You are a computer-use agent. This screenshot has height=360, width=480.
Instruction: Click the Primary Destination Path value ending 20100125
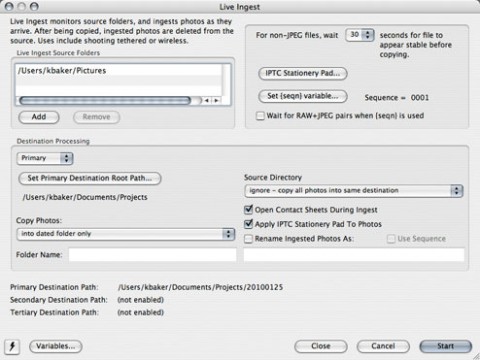[200, 287]
